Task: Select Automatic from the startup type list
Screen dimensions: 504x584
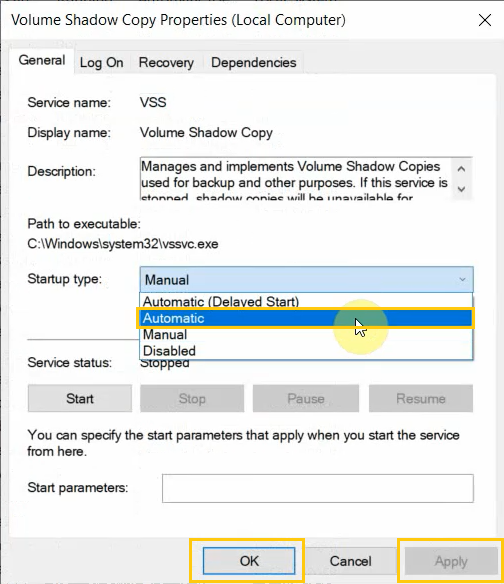Action: 306,318
